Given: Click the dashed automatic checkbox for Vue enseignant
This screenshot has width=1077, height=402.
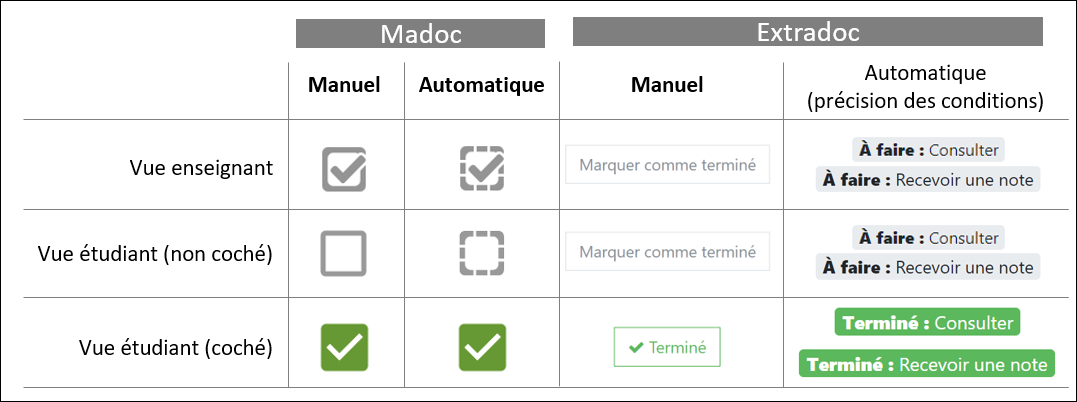Looking at the screenshot, I should 481,169.
